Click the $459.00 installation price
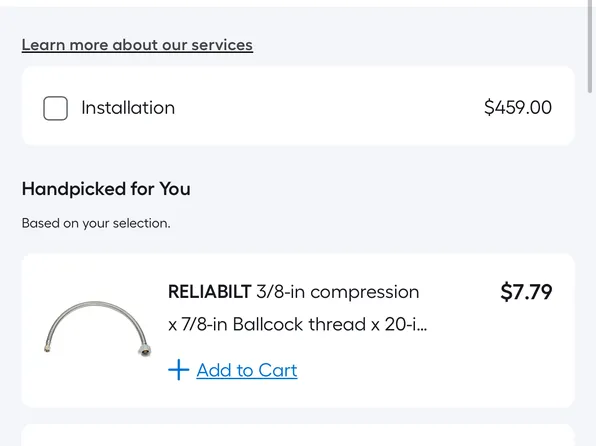 (x=518, y=107)
